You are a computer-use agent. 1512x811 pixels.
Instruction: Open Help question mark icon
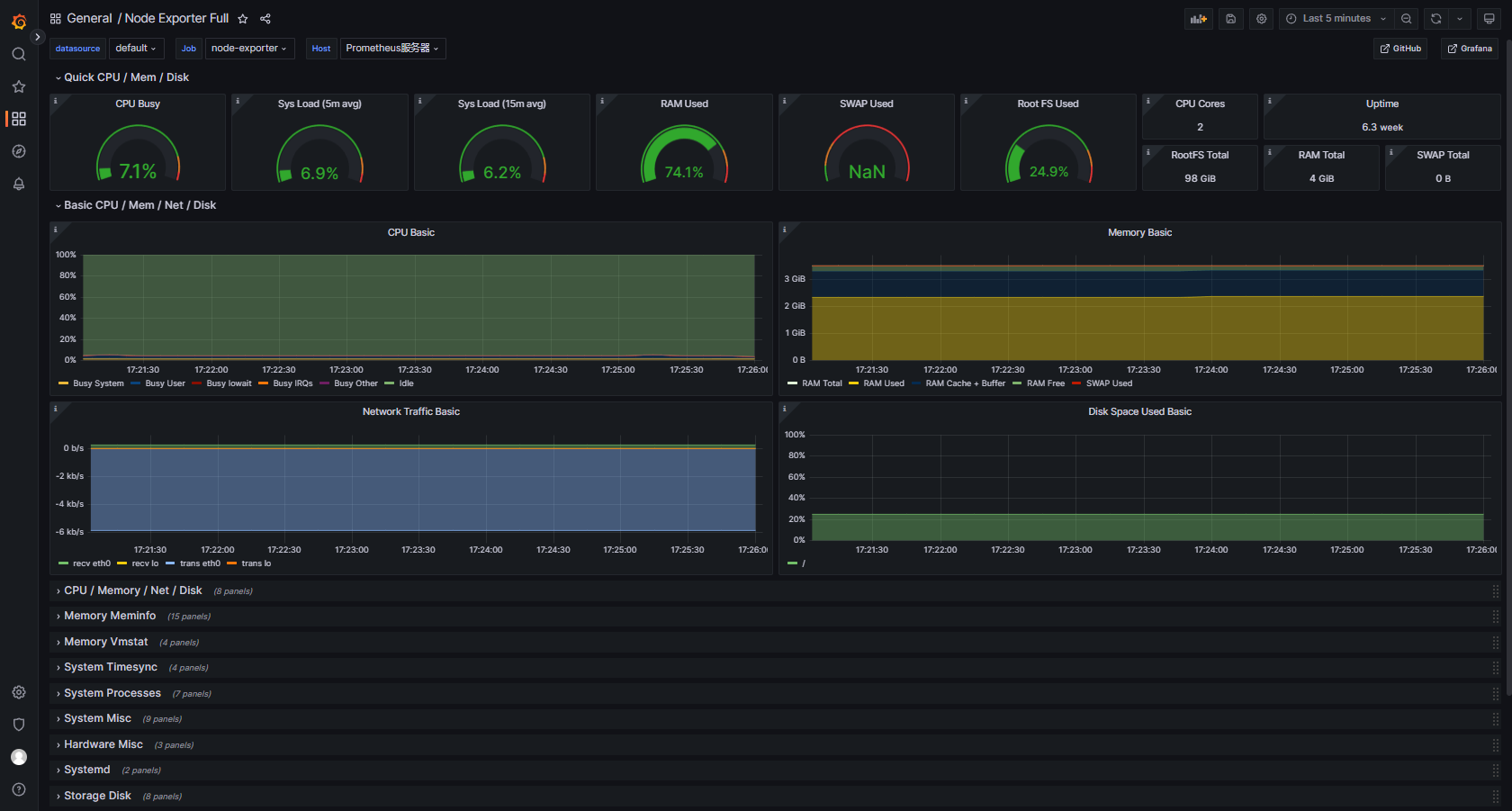tap(19, 789)
